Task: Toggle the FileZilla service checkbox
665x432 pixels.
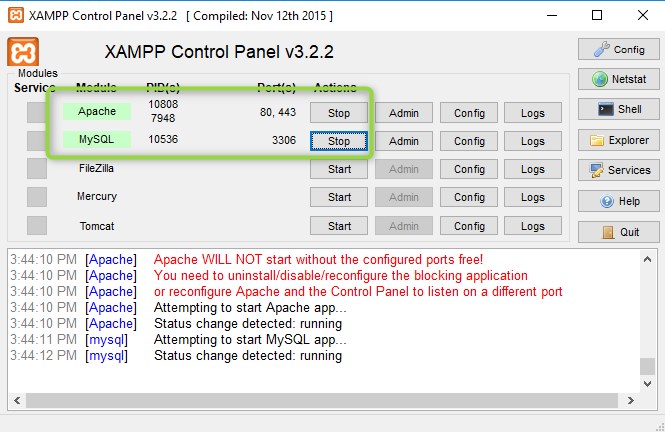Action: pyautogui.click(x=37, y=169)
